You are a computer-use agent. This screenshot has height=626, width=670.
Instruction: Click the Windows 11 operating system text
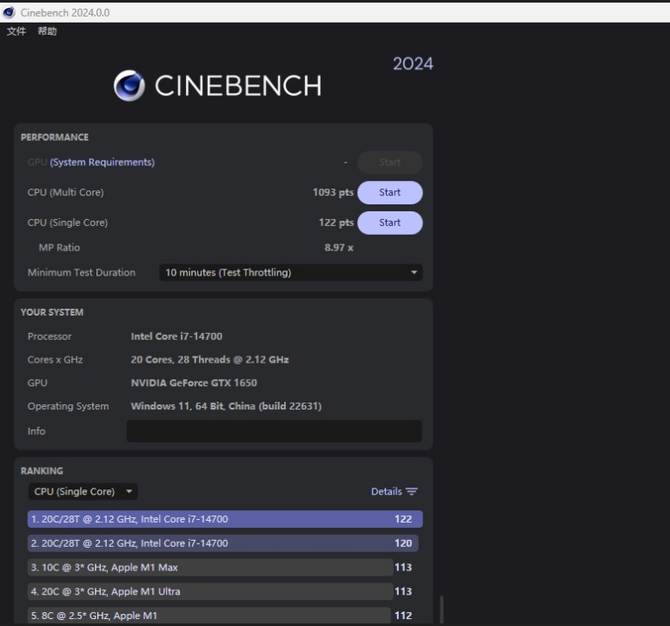226,406
